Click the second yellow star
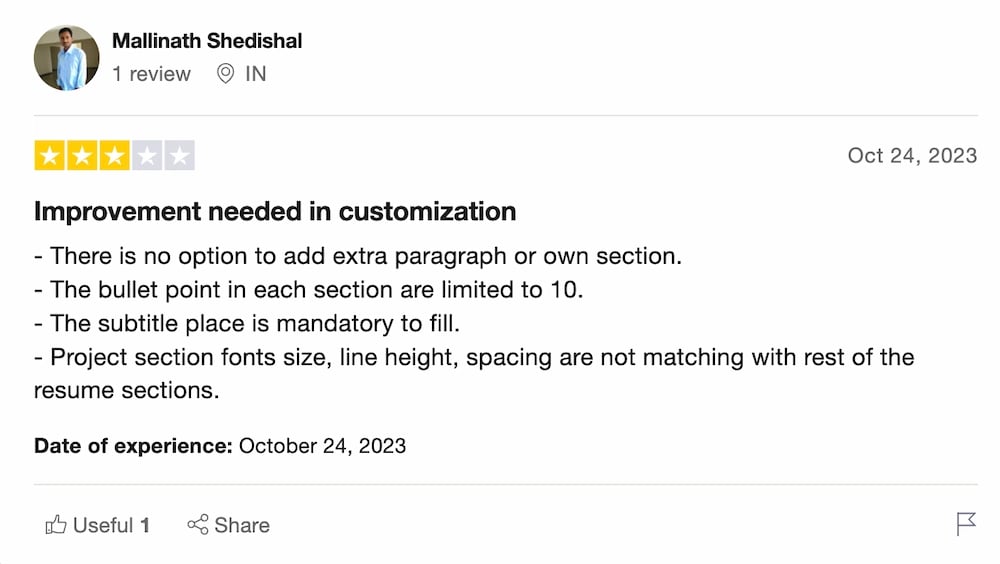Screen dimensions: 1000x564 click(x=82, y=156)
